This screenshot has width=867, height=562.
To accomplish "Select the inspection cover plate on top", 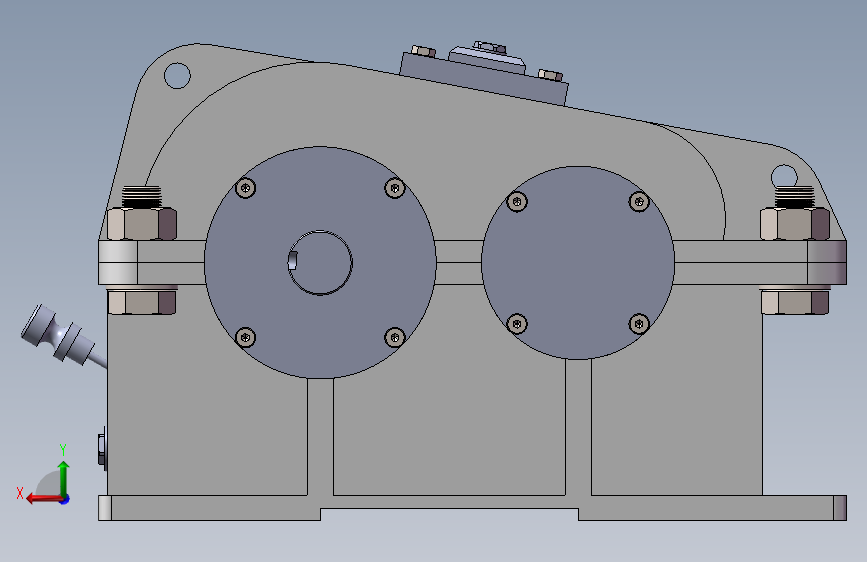I will tap(484, 82).
